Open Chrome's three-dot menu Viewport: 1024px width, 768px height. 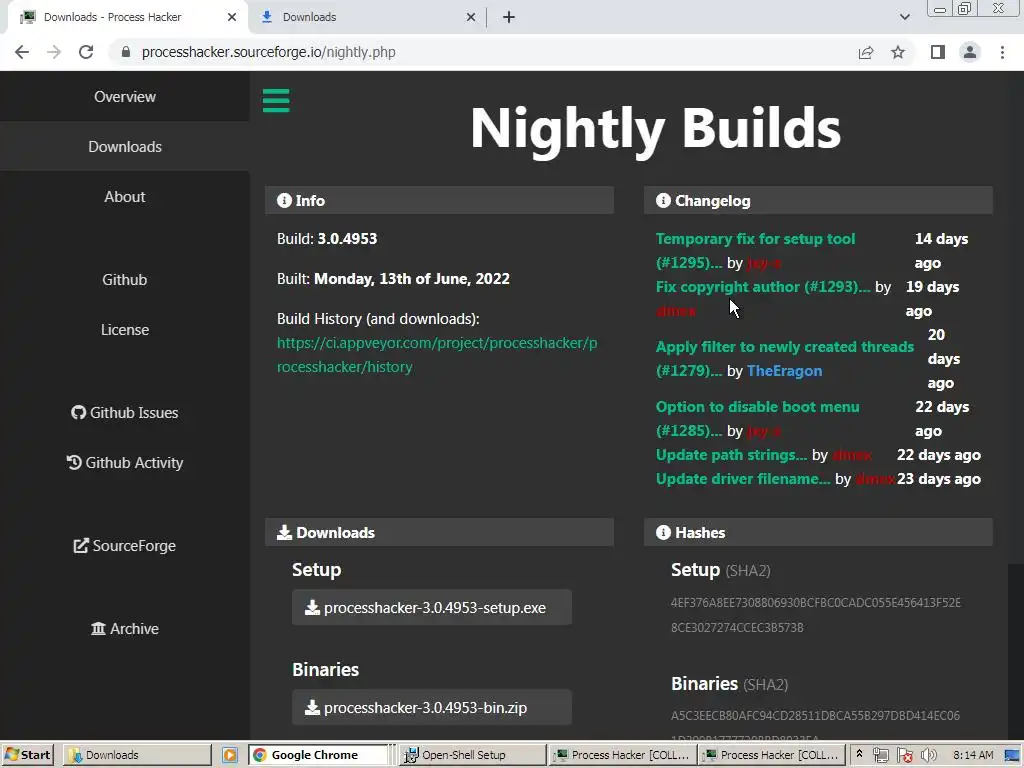coord(1002,52)
